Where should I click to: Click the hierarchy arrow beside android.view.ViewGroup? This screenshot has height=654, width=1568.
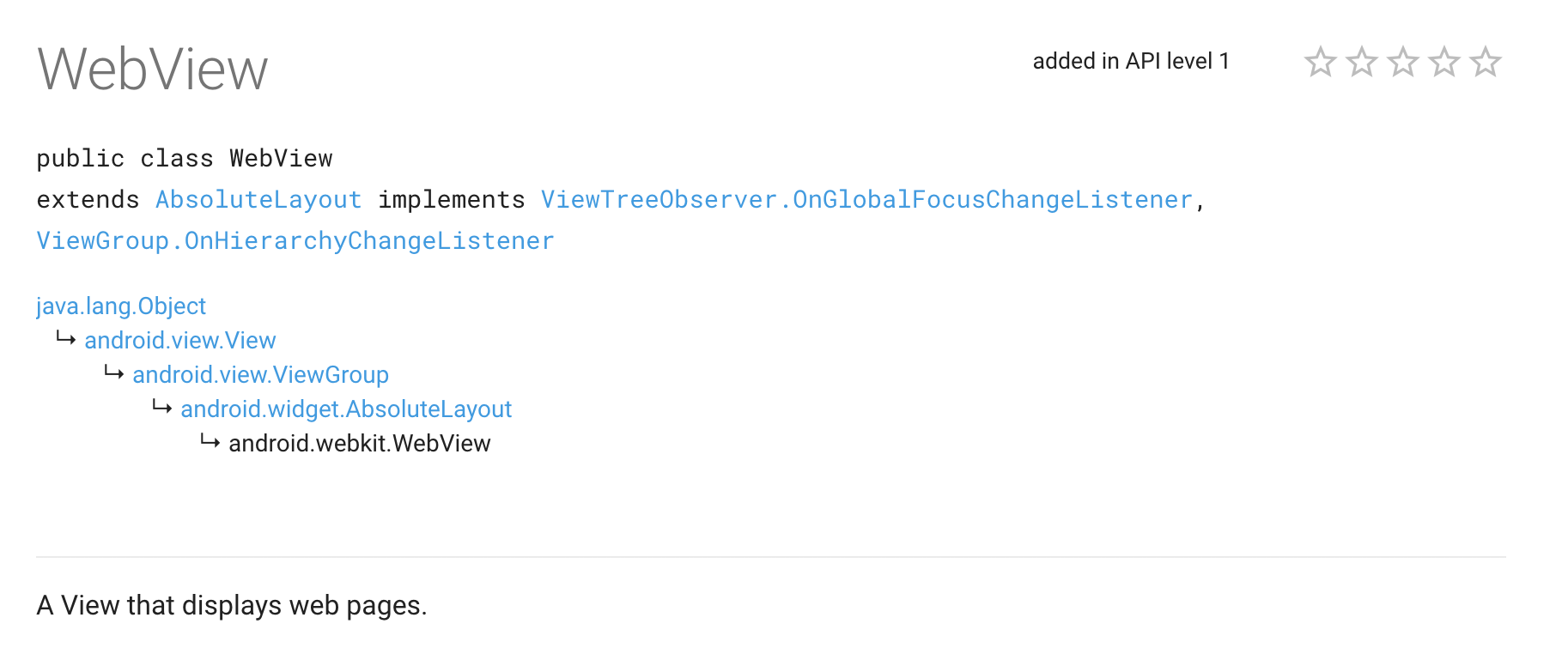point(114,372)
